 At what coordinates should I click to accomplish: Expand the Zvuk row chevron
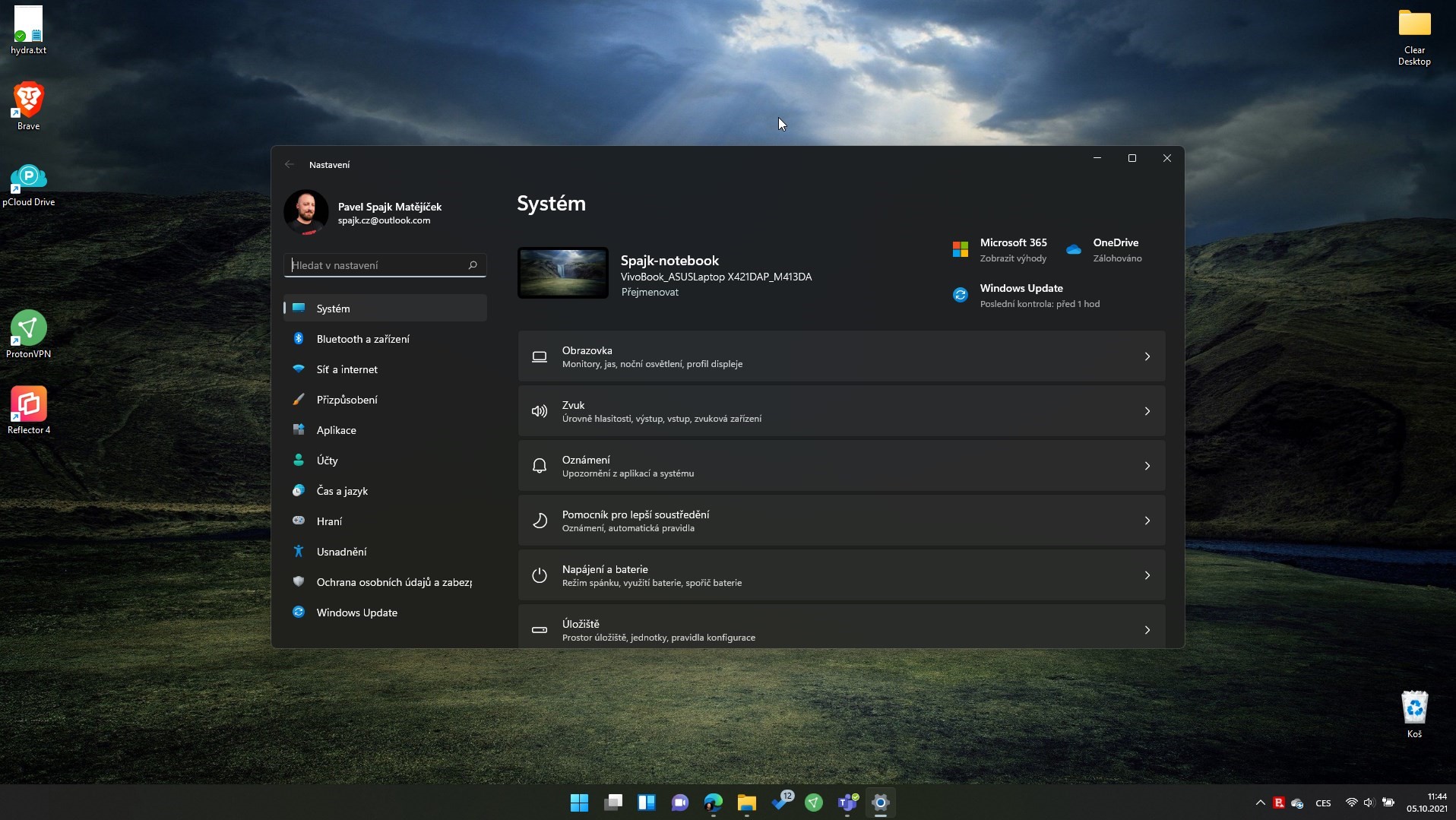click(x=1147, y=411)
